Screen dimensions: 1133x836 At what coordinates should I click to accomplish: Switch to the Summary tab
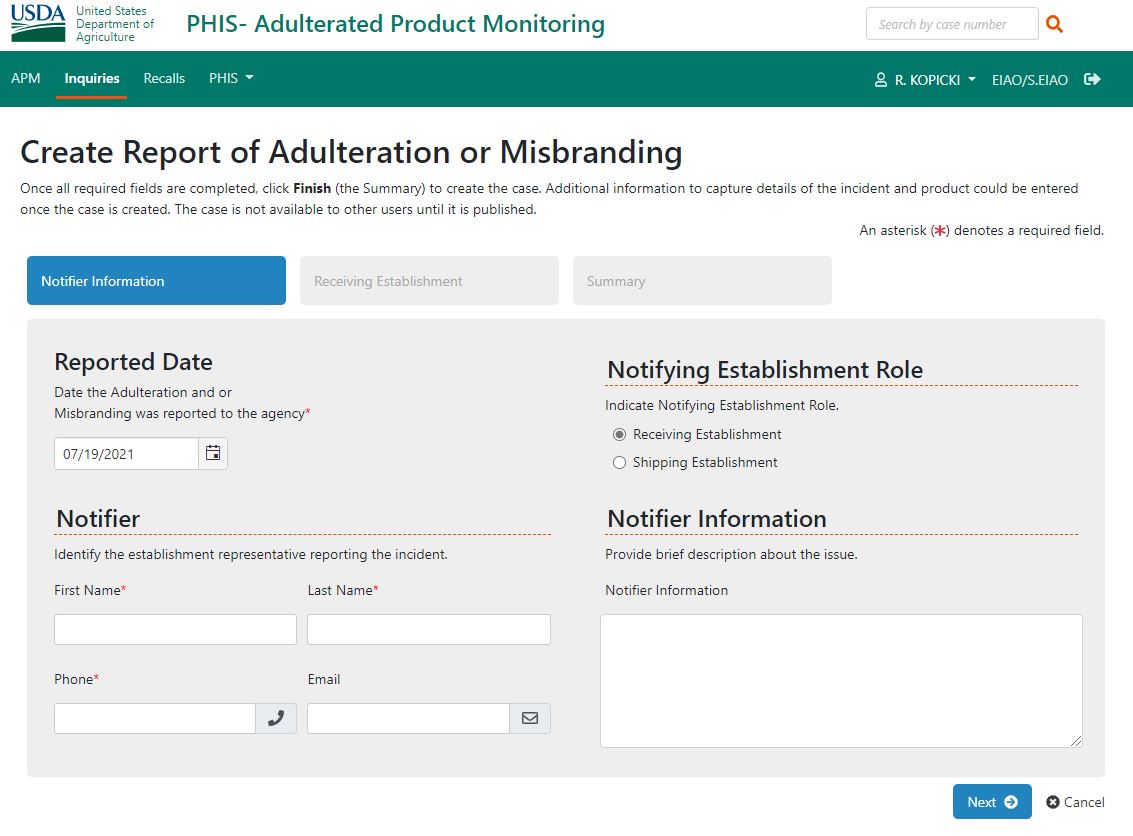(702, 281)
